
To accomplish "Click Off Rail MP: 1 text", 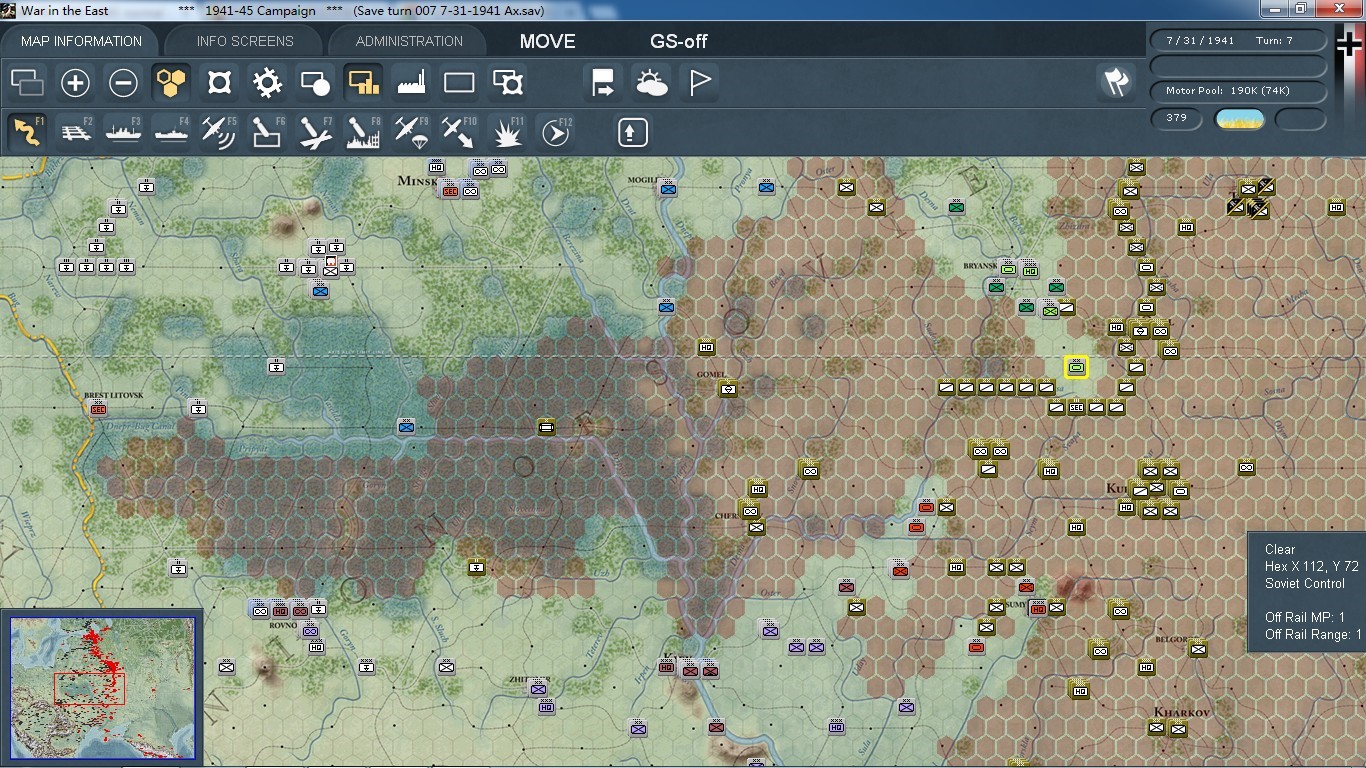I will coord(1305,617).
